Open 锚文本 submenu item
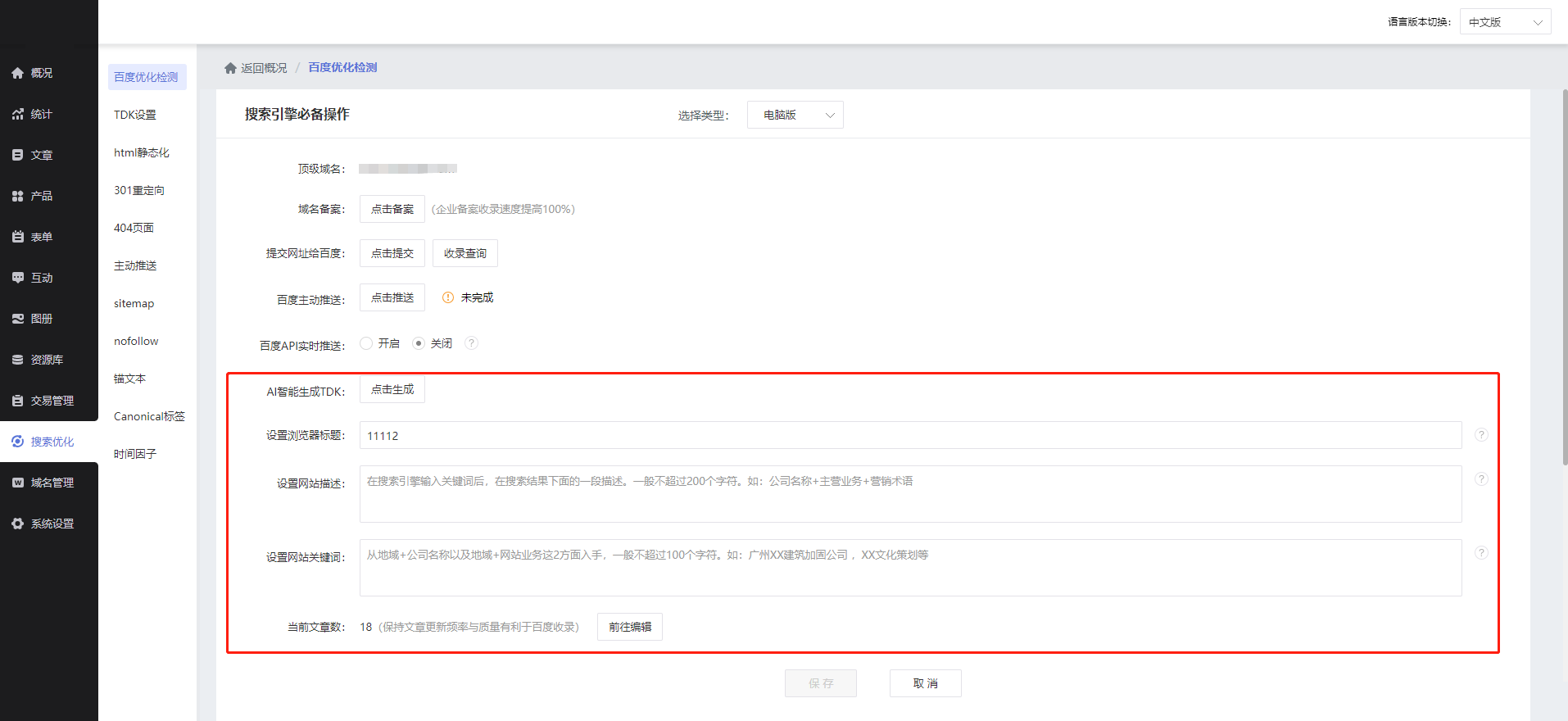The height and width of the screenshot is (721, 1568). click(129, 379)
